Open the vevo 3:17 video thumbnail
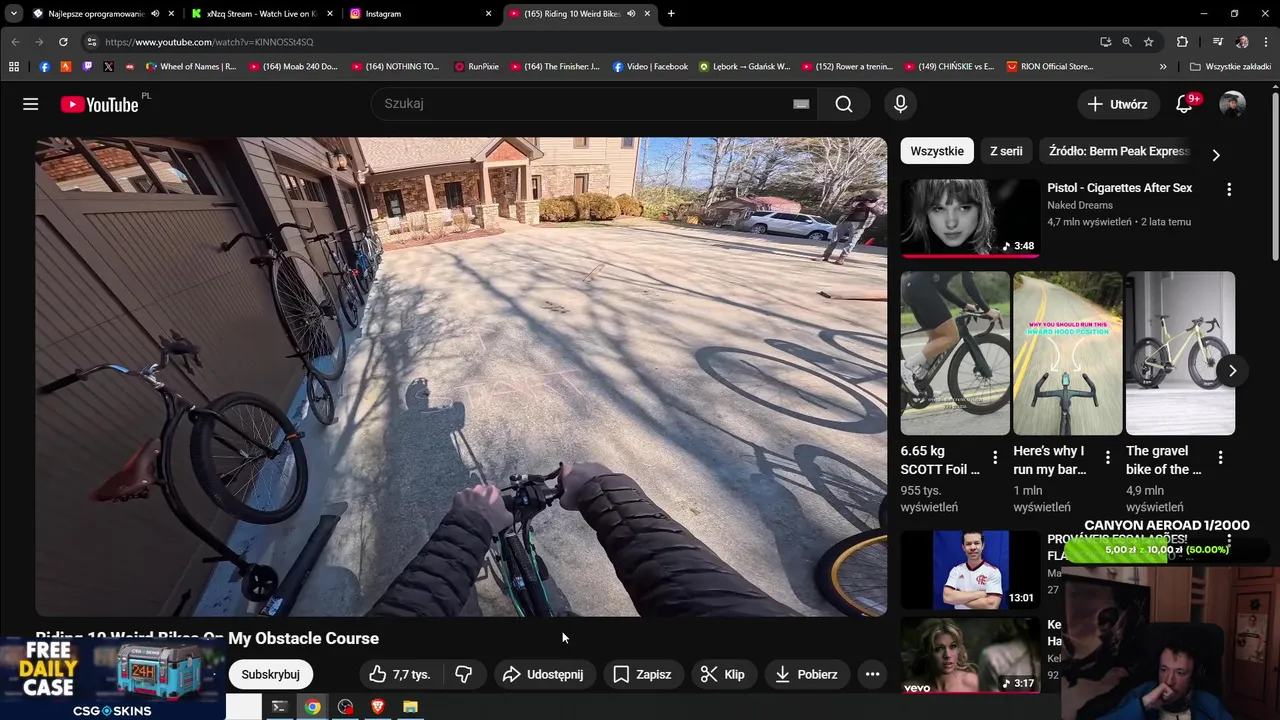Image resolution: width=1280 pixels, height=720 pixels. click(970, 655)
